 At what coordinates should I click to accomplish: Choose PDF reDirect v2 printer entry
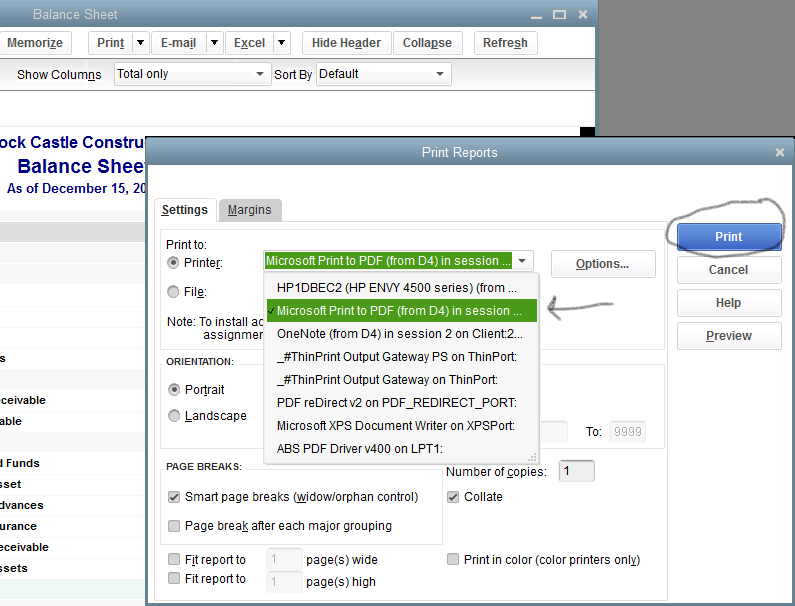pyautogui.click(x=401, y=403)
